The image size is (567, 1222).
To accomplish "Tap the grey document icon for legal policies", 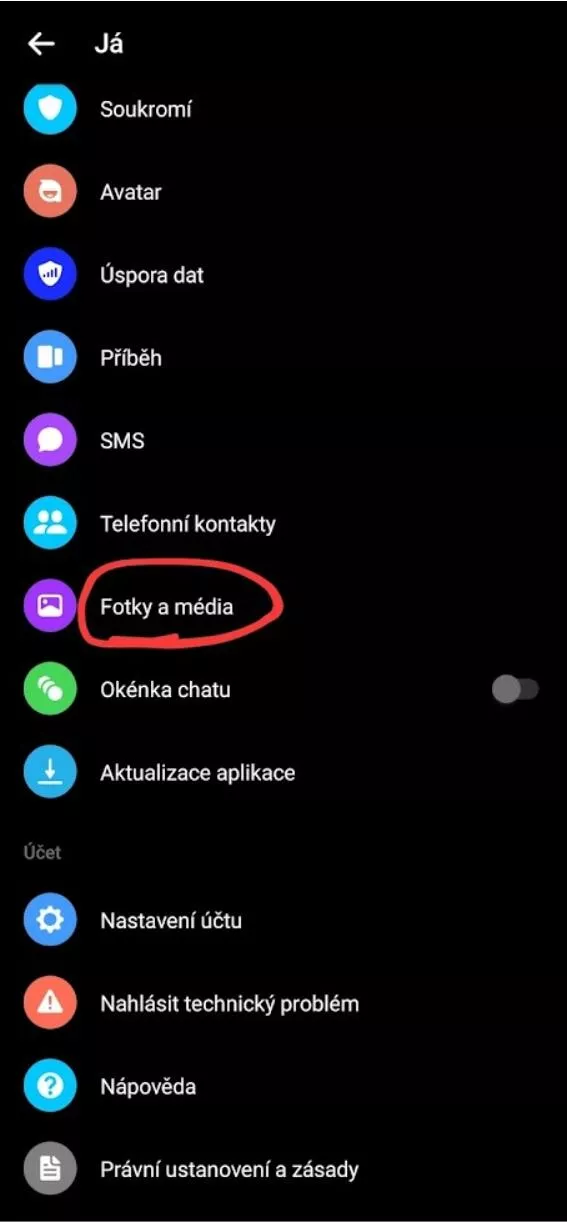I will pyautogui.click(x=50, y=1169).
